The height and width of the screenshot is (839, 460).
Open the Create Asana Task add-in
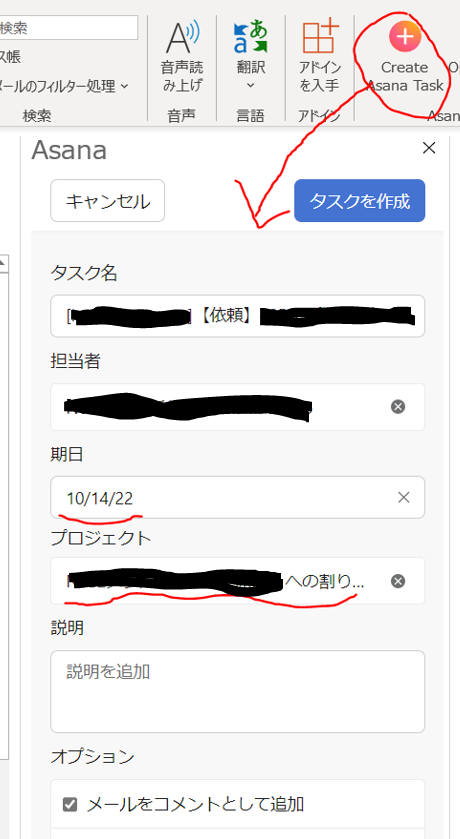(x=405, y=56)
